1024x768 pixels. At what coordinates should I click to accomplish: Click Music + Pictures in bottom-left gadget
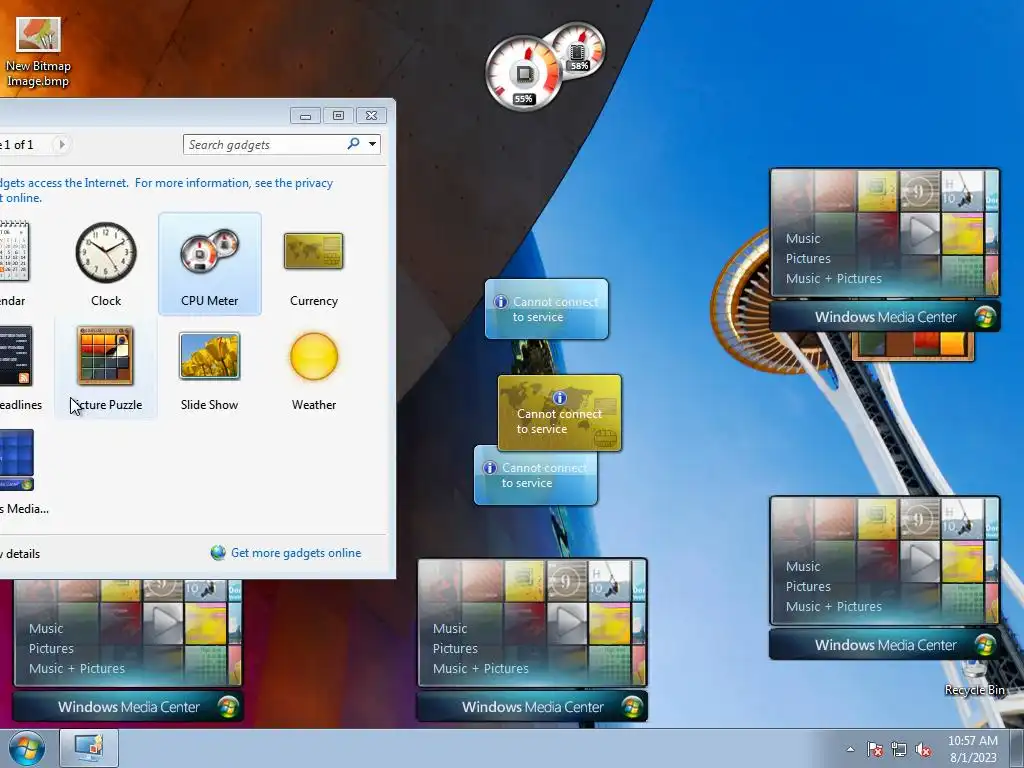(x=76, y=668)
